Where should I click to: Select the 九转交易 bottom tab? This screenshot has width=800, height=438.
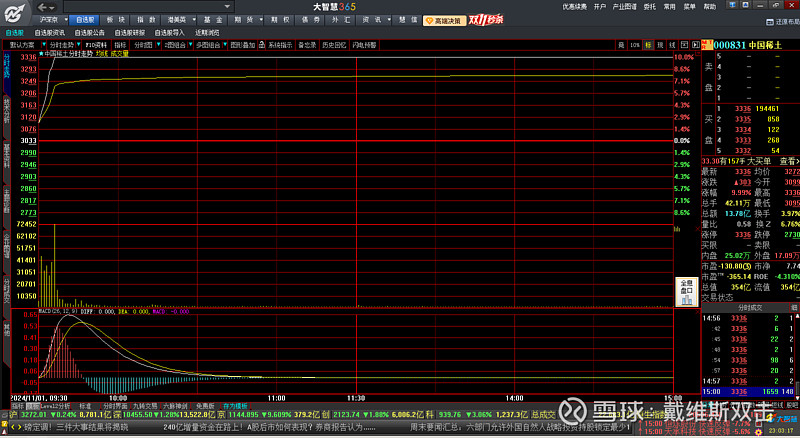145,406
